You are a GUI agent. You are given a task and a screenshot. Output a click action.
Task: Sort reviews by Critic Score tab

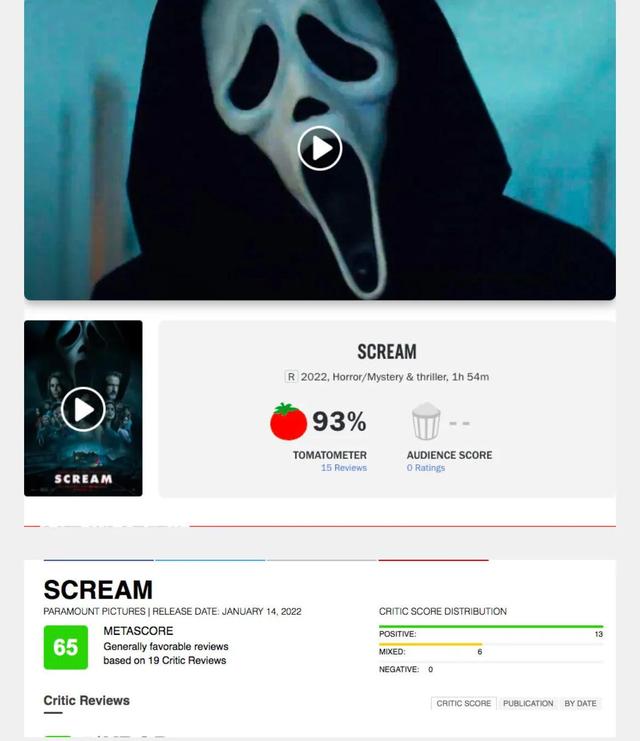(464, 703)
